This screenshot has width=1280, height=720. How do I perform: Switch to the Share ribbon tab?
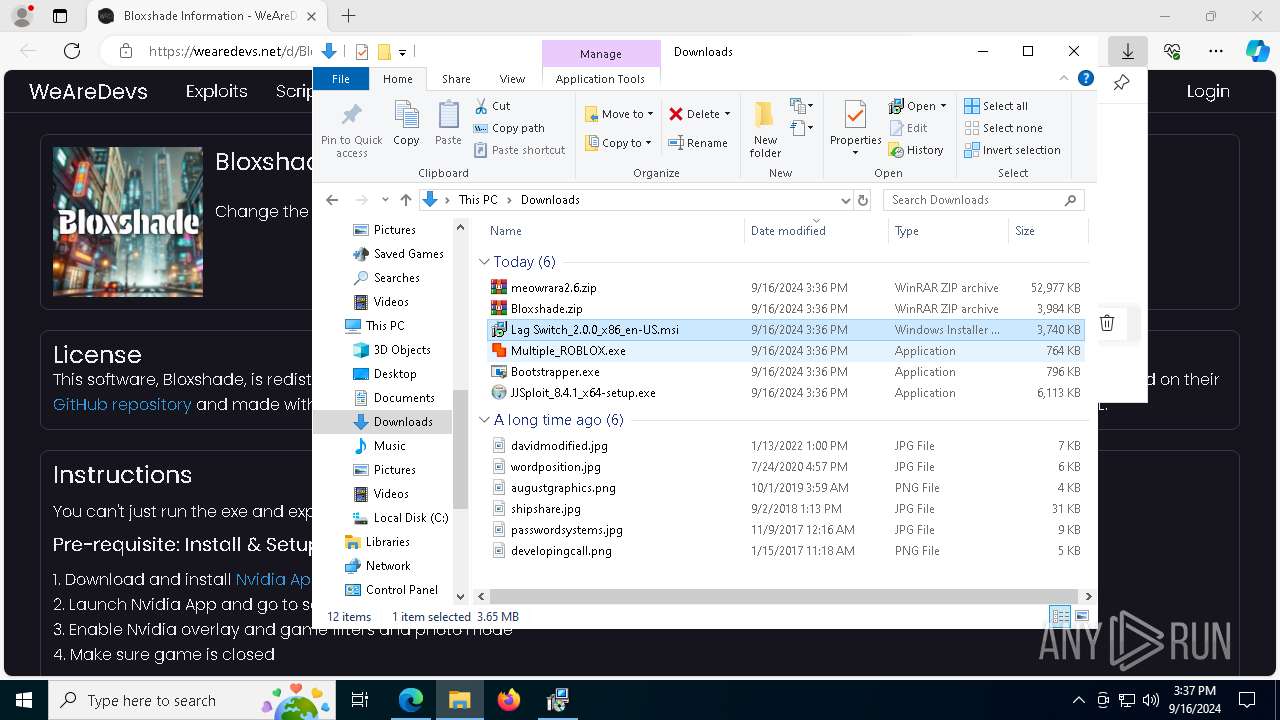click(456, 79)
